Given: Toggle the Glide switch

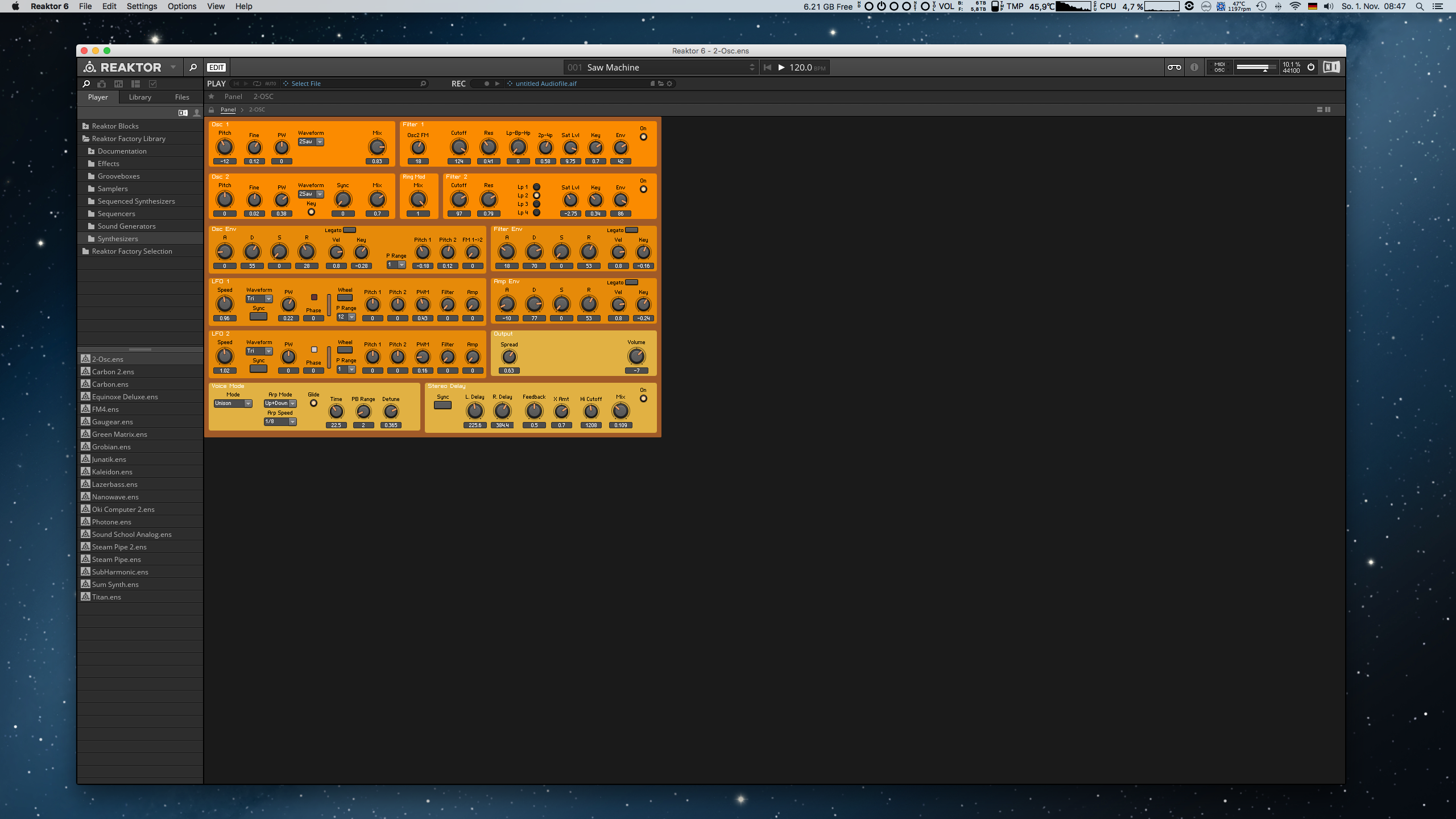Looking at the screenshot, I should click(x=313, y=403).
